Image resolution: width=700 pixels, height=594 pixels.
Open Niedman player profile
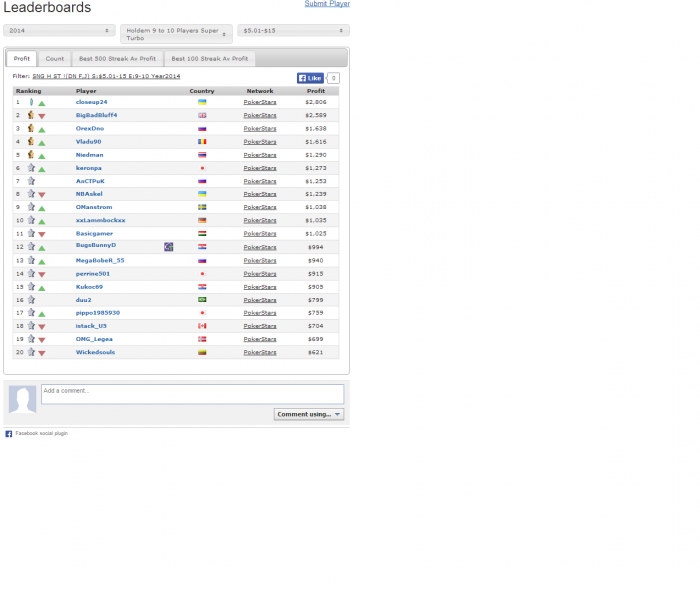pyautogui.click(x=89, y=155)
